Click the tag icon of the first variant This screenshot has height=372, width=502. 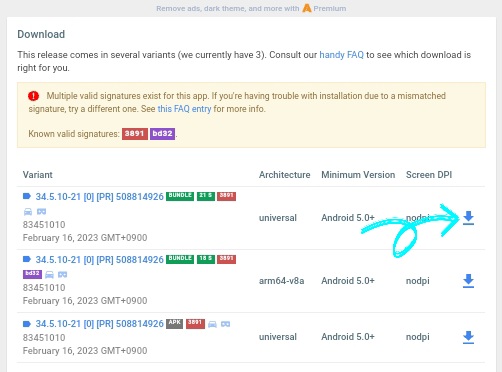pos(27,196)
